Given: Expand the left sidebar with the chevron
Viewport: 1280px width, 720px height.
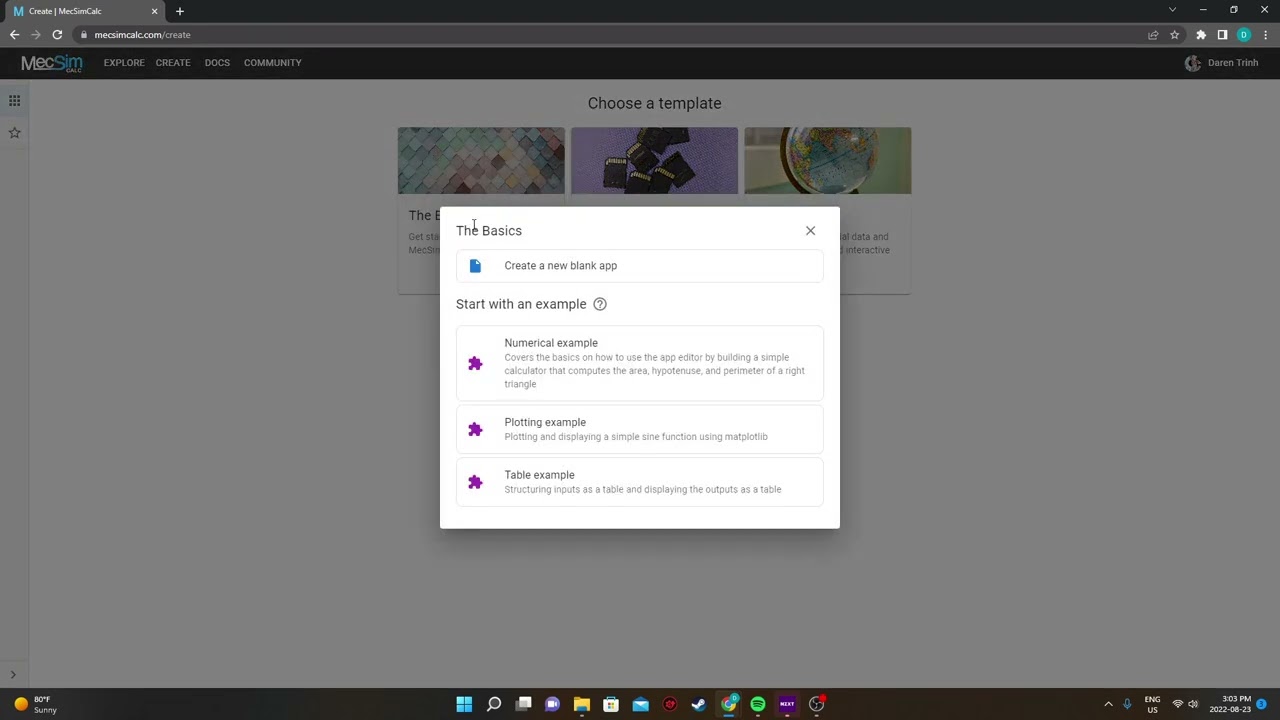Looking at the screenshot, I should tap(13, 675).
